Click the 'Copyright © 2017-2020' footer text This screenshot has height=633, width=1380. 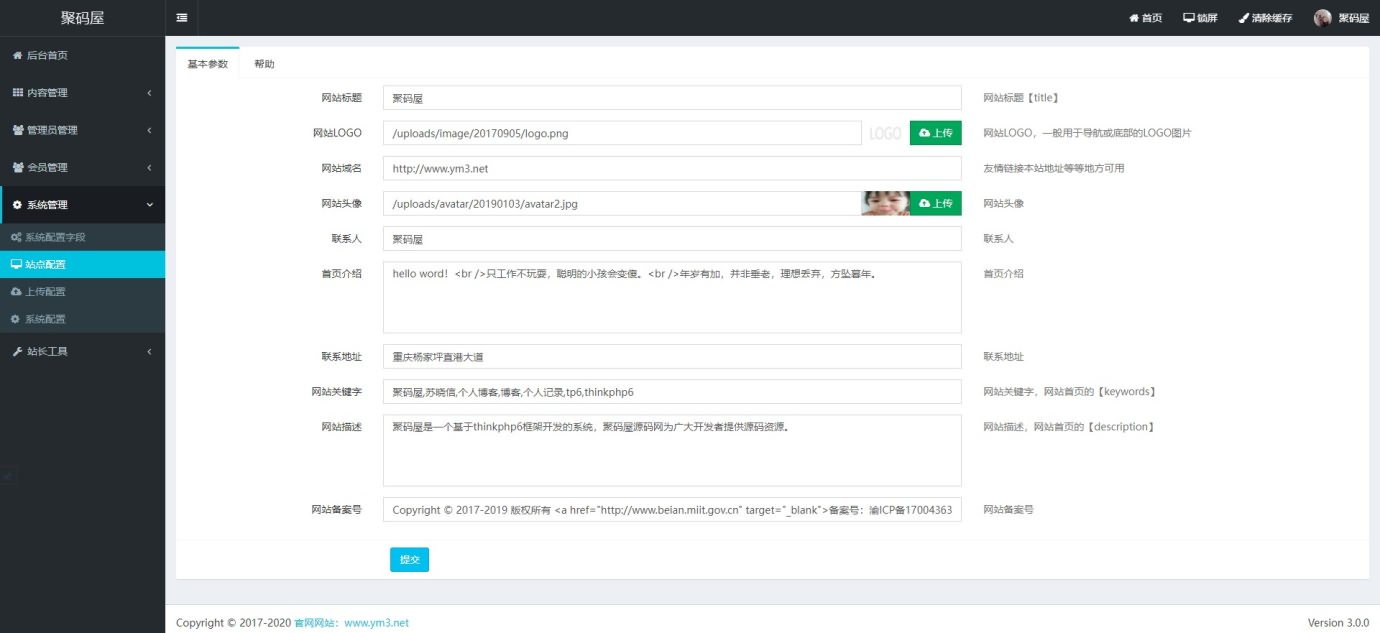[233, 622]
